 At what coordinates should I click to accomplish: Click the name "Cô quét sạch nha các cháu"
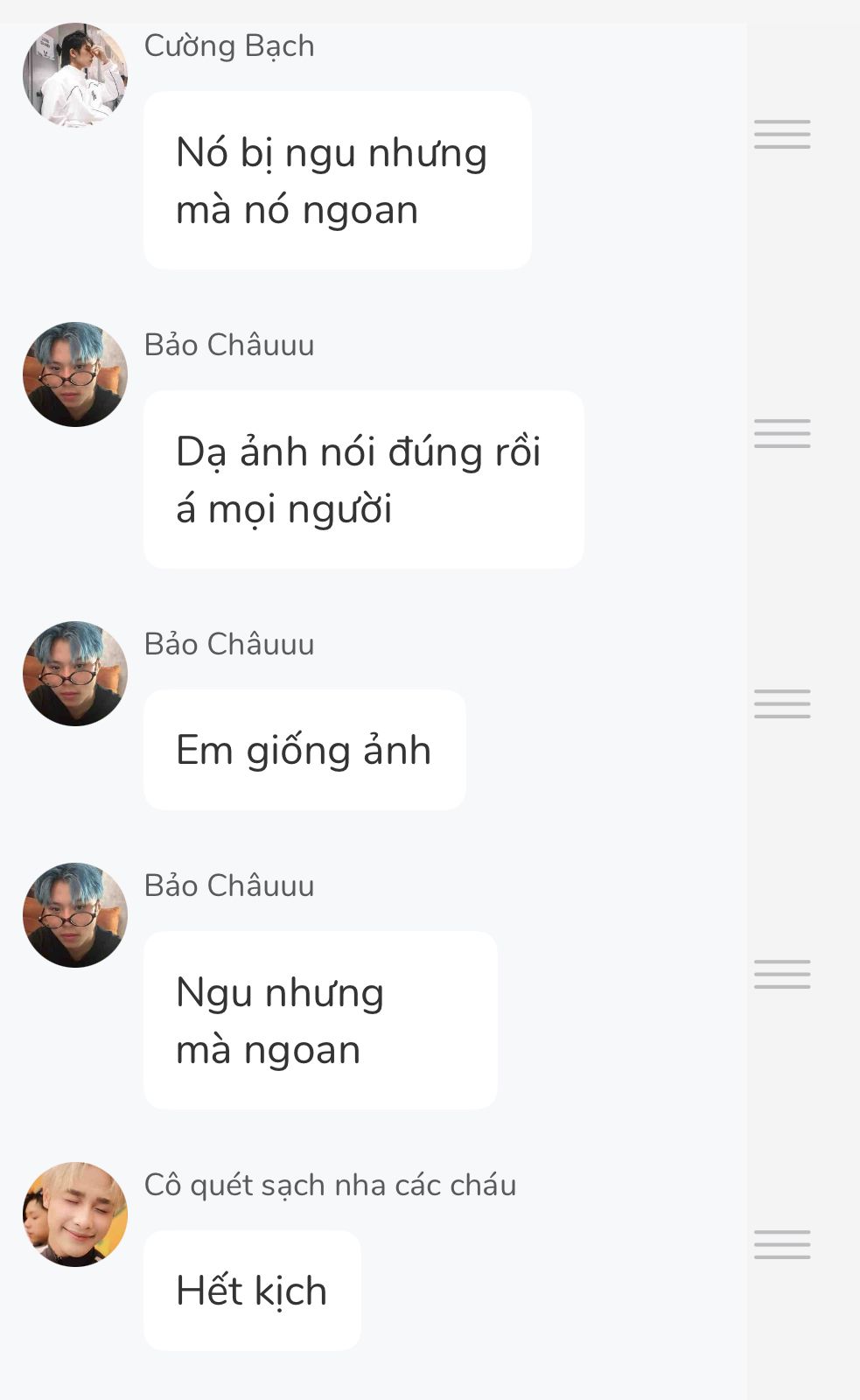(x=331, y=1185)
